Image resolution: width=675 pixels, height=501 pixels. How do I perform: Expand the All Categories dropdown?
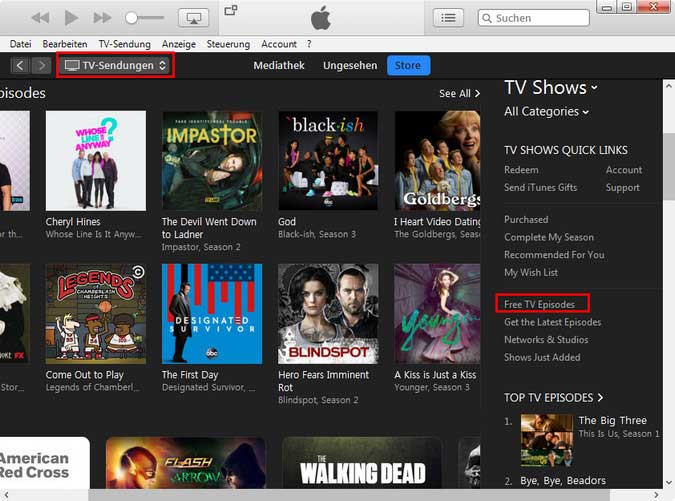[x=546, y=111]
